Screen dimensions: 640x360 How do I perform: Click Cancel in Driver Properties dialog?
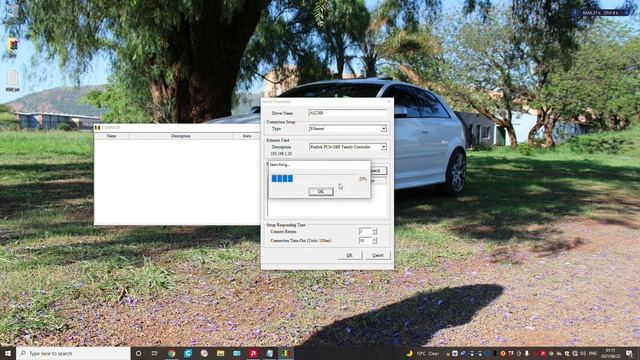[x=378, y=255]
